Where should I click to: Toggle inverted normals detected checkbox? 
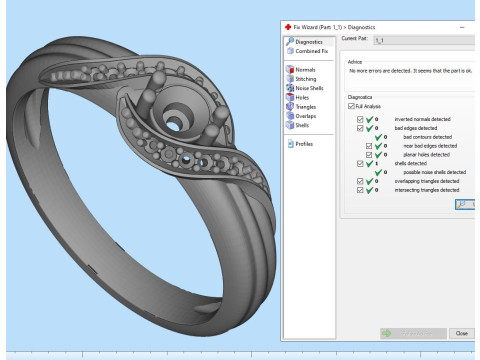click(360, 119)
